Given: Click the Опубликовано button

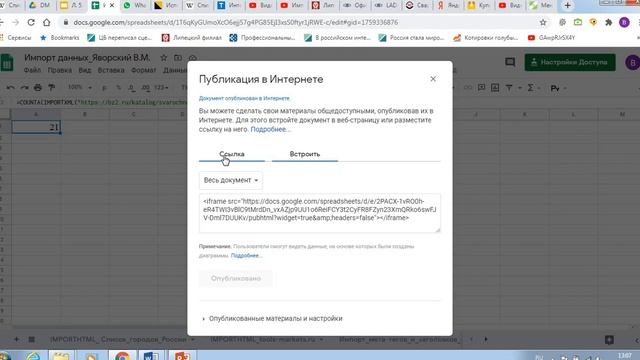Looking at the screenshot, I should [x=236, y=278].
